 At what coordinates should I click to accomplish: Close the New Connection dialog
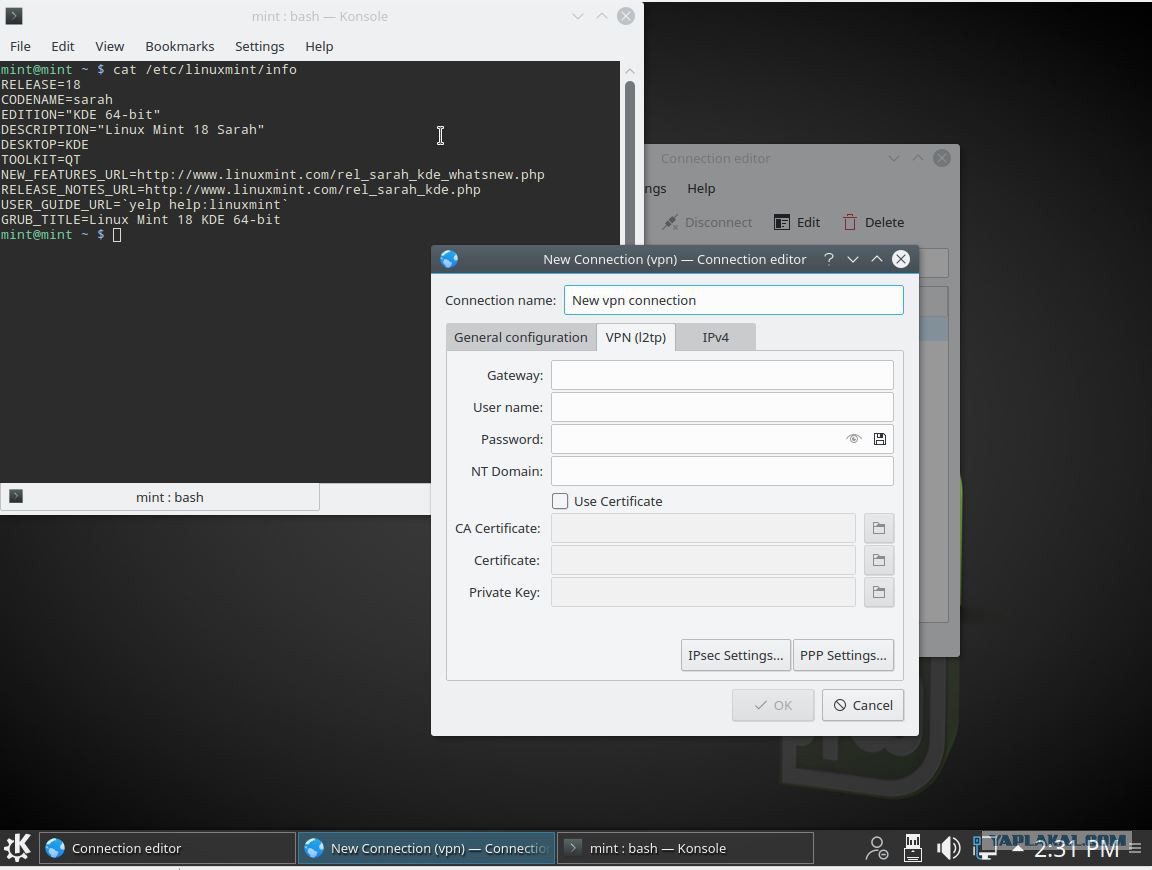pyautogui.click(x=901, y=259)
